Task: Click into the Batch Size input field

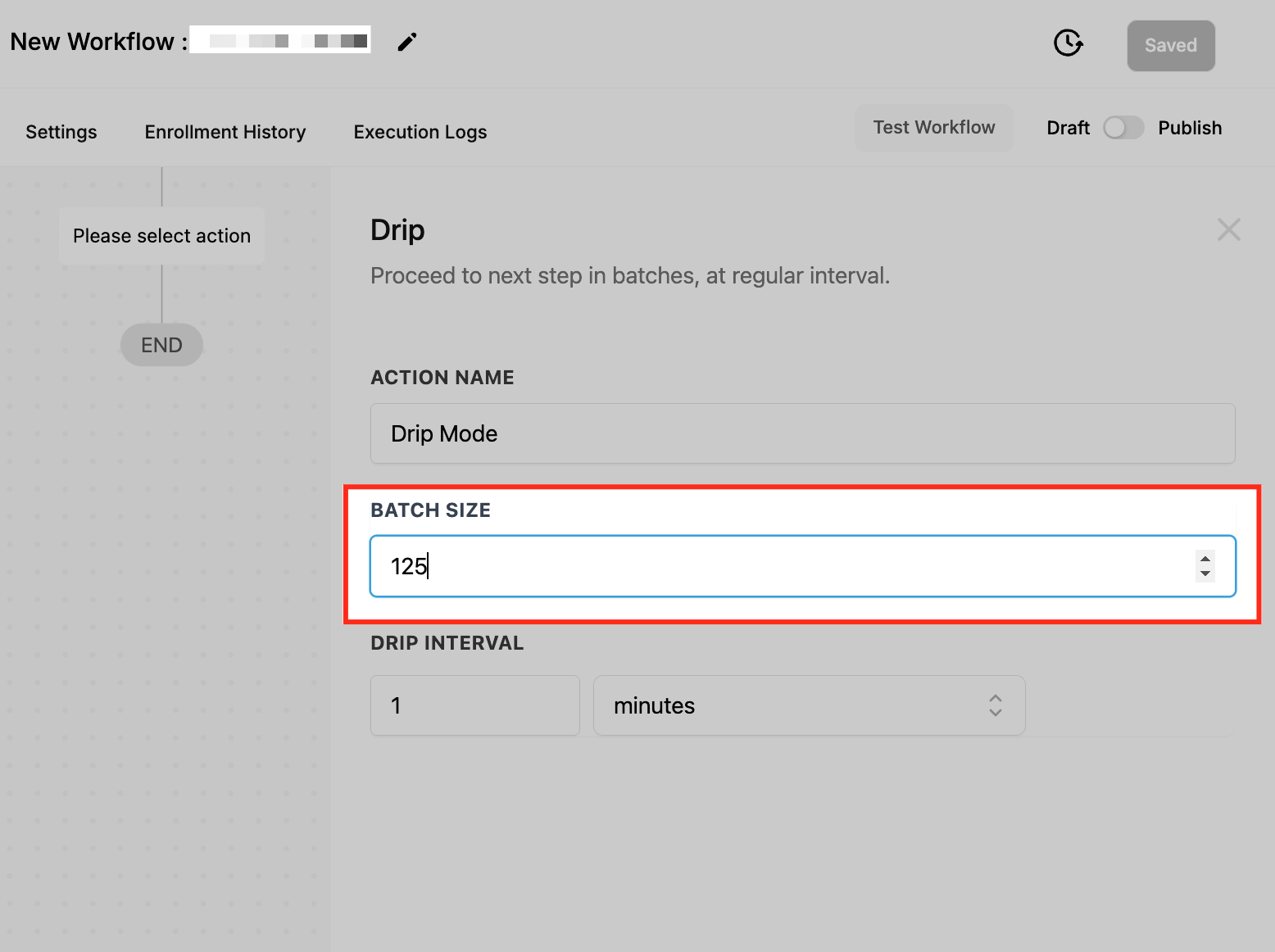Action: click(x=802, y=566)
